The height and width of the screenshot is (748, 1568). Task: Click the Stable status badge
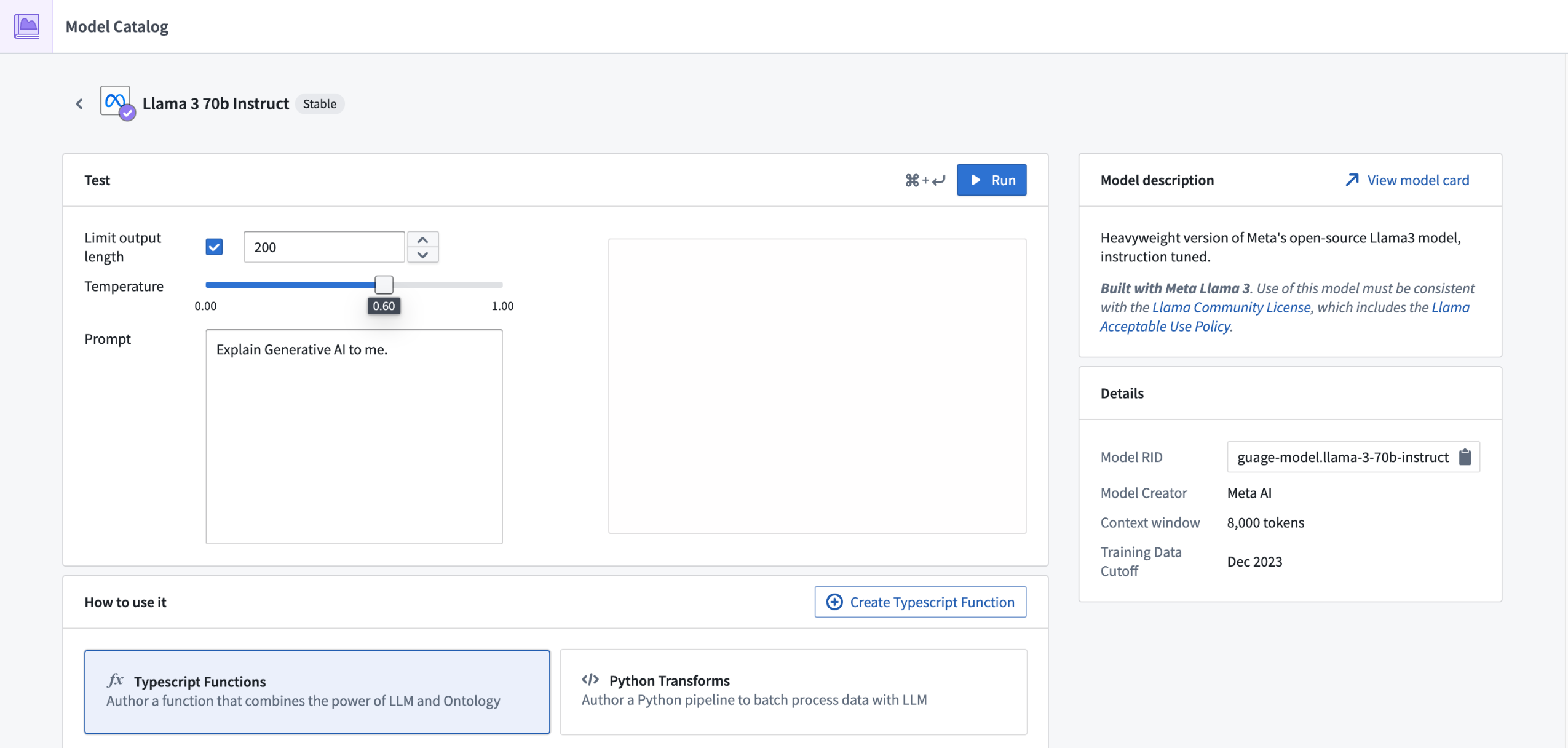[320, 104]
